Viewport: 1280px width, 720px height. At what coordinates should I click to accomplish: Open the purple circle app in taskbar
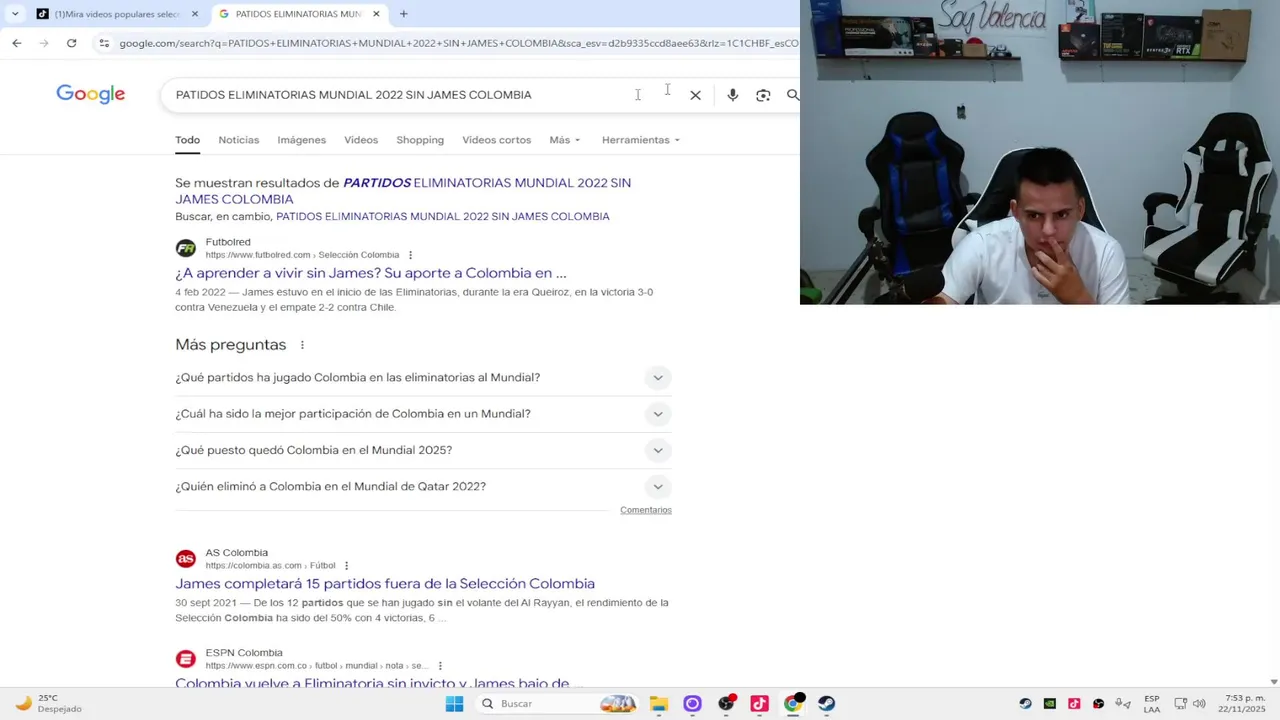click(x=692, y=704)
